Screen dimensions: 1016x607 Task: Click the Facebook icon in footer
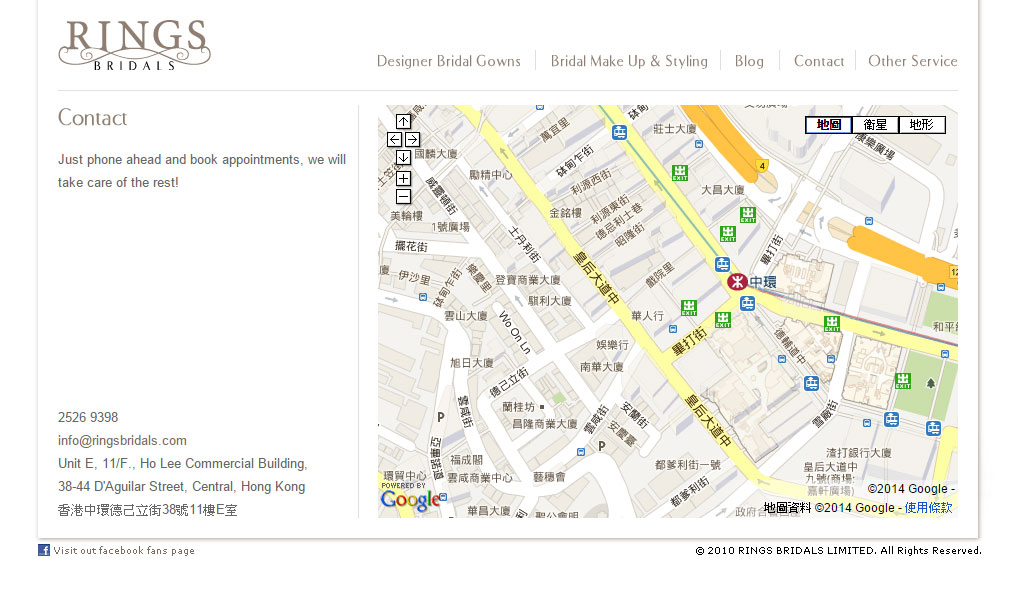(44, 550)
